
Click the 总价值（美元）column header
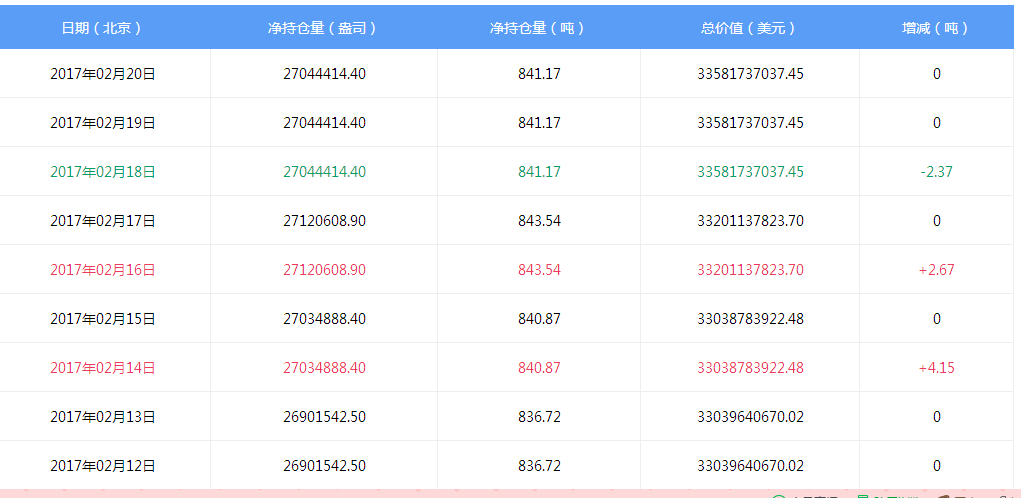(749, 28)
